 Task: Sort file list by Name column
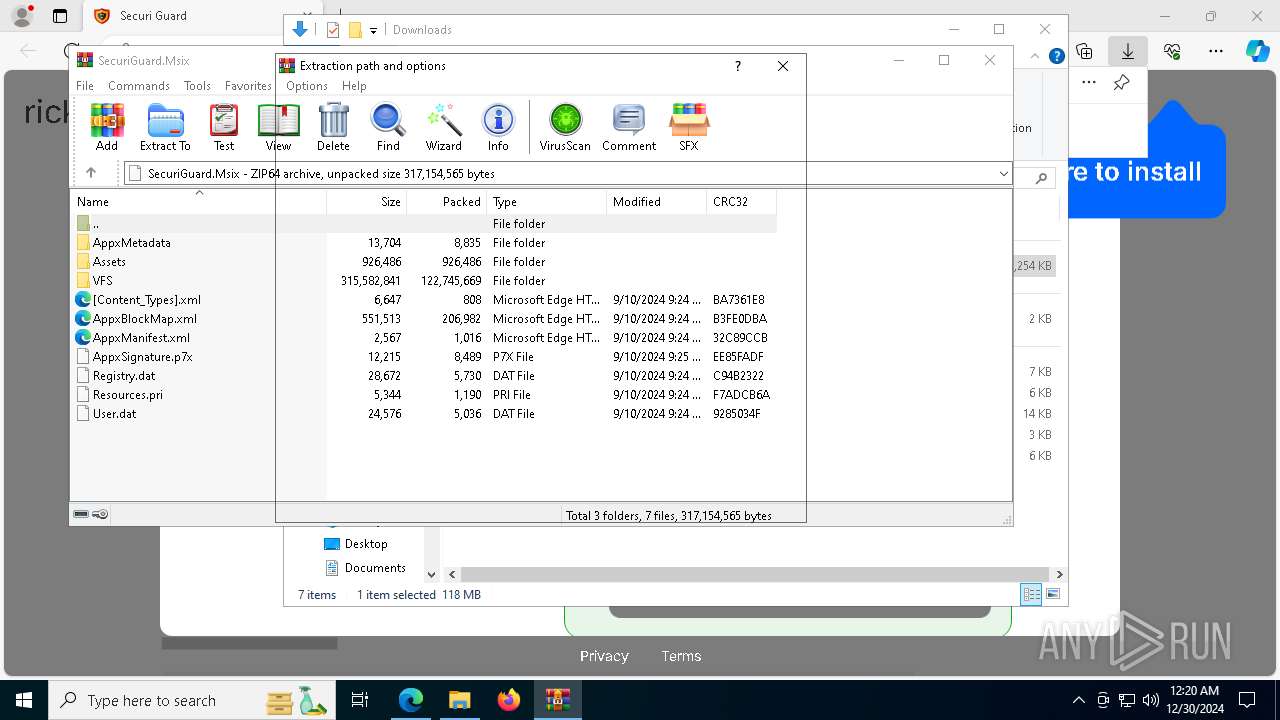pyautogui.click(x=199, y=202)
